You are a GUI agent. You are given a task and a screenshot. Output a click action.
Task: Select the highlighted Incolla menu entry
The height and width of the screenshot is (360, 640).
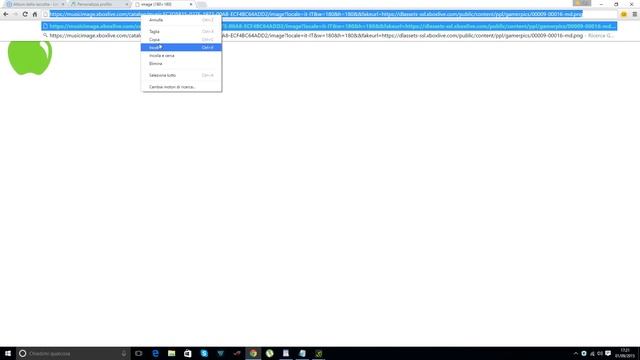point(181,47)
